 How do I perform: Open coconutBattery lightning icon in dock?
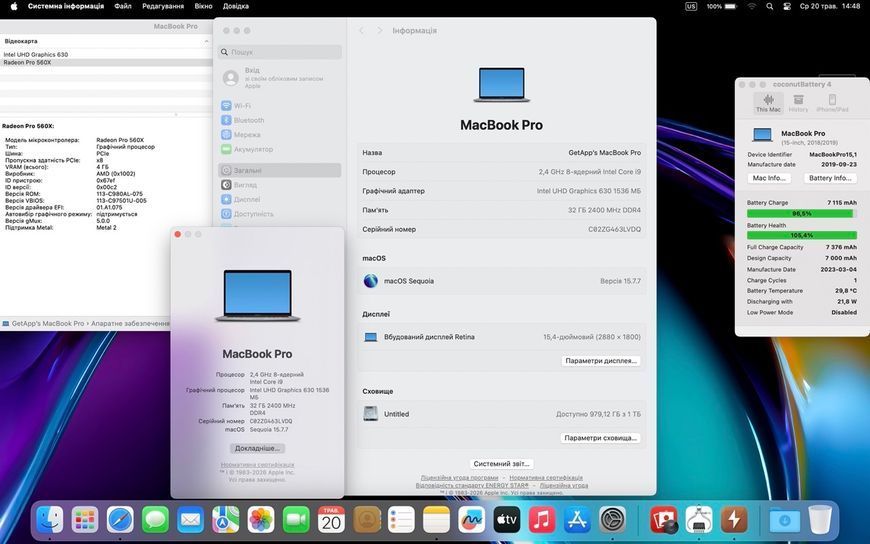pos(734,521)
